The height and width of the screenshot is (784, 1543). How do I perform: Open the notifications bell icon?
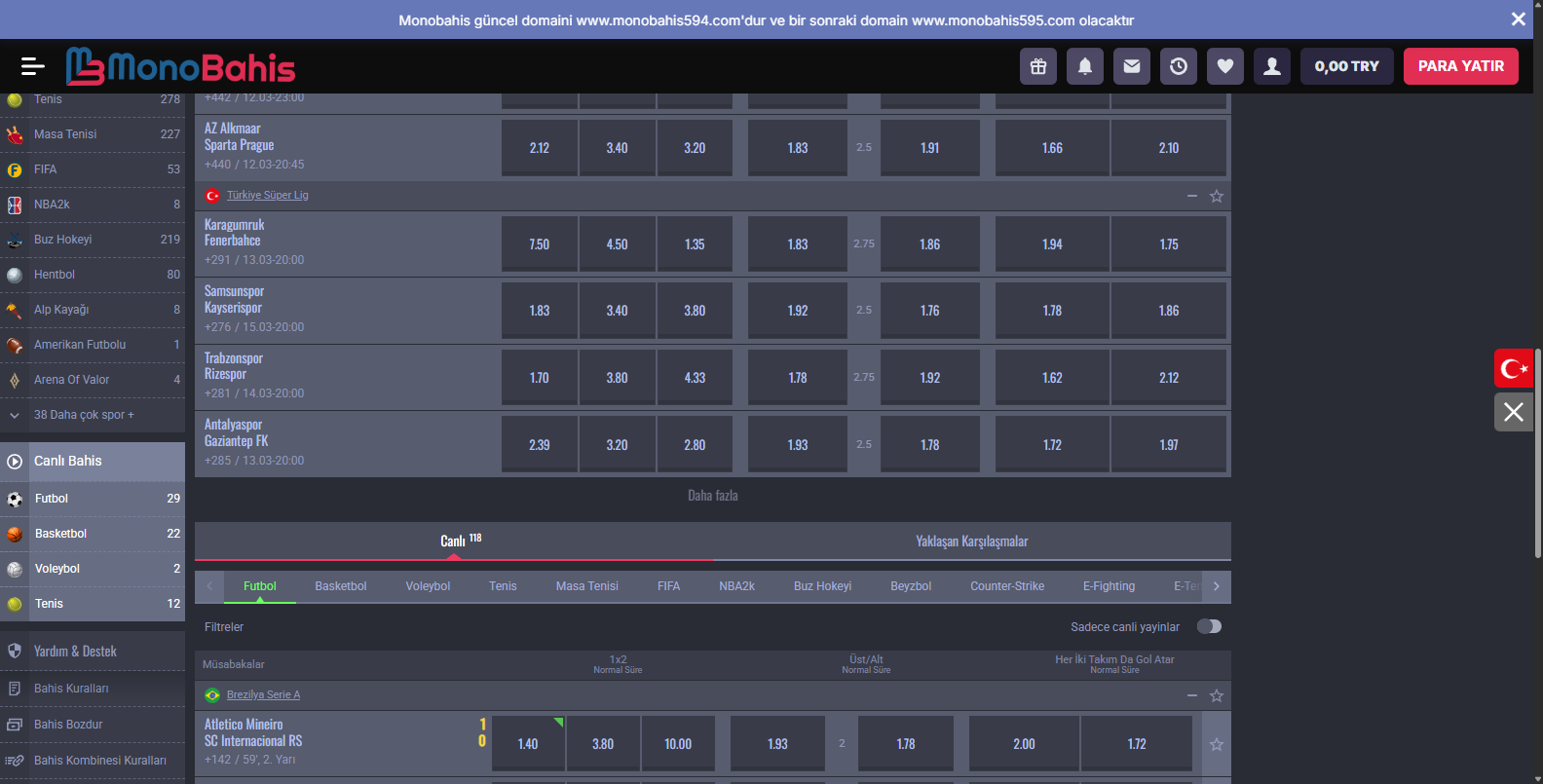click(x=1085, y=66)
